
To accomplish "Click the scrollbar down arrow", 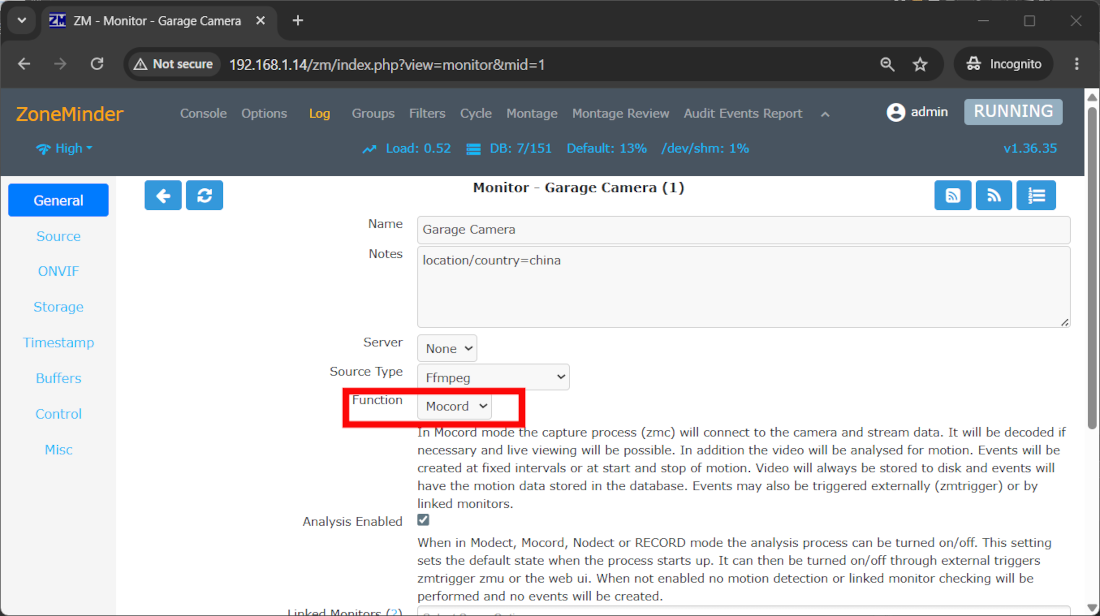I will click(1092, 608).
